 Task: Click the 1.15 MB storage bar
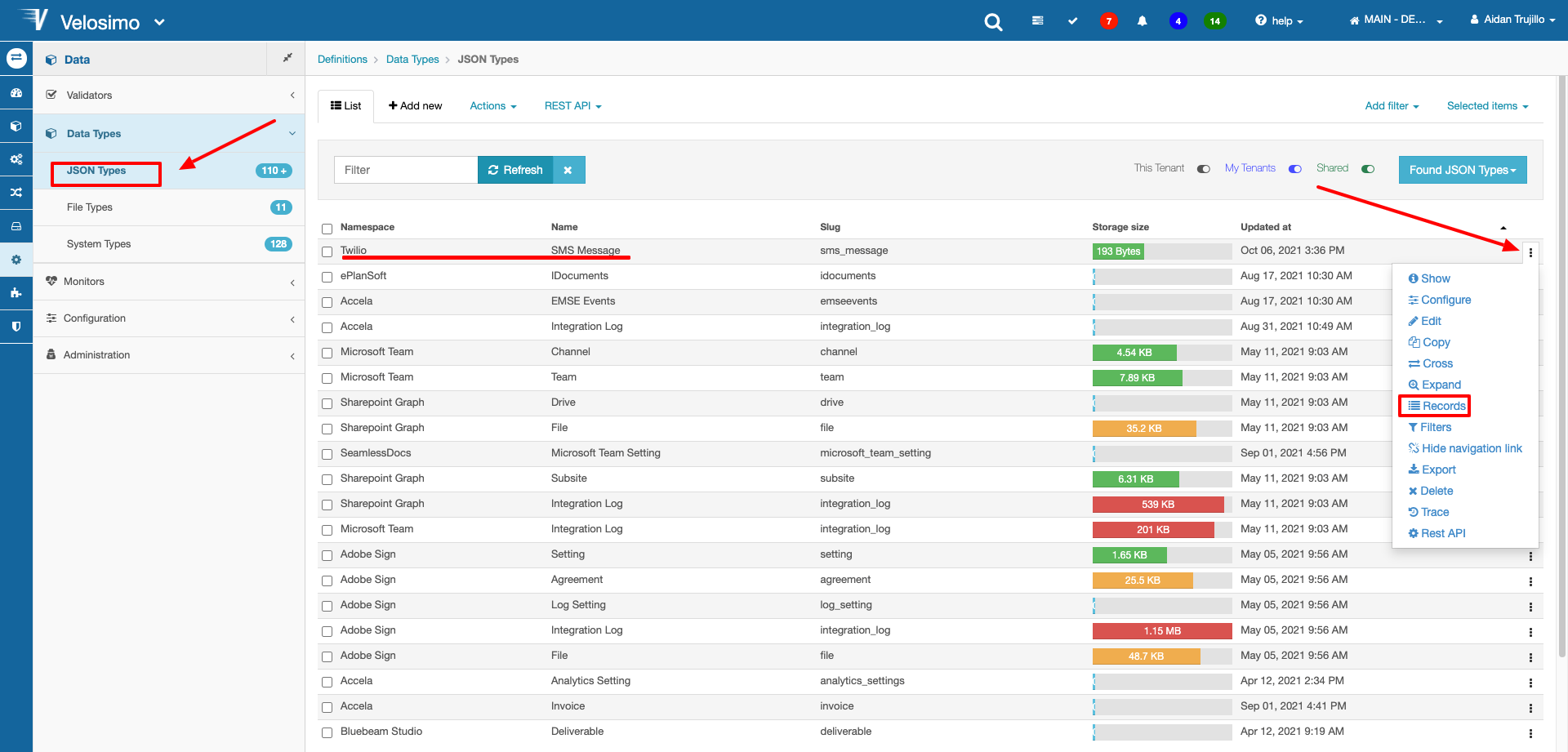pos(1162,631)
